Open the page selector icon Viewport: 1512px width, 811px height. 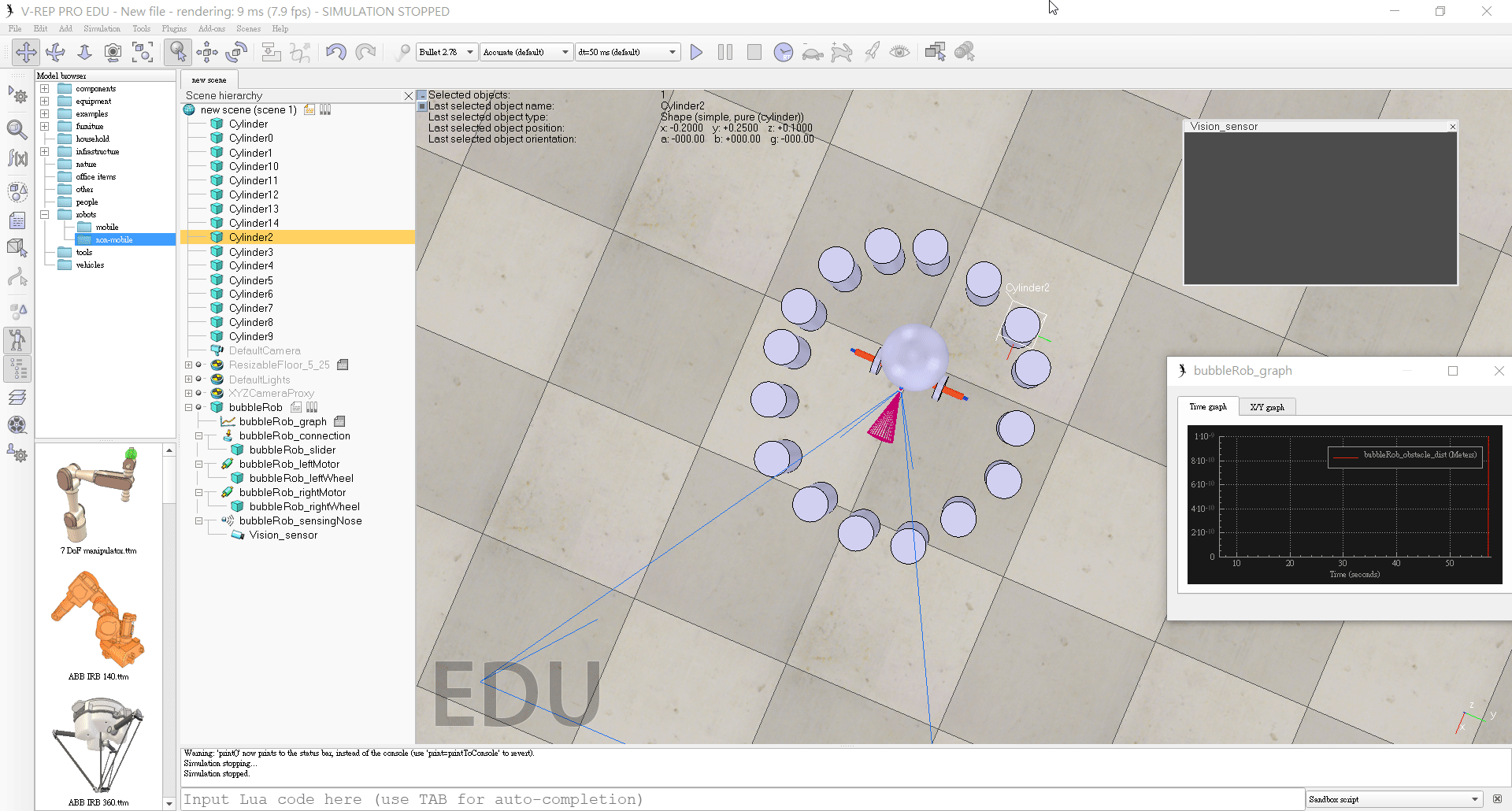pyautogui.click(x=936, y=53)
